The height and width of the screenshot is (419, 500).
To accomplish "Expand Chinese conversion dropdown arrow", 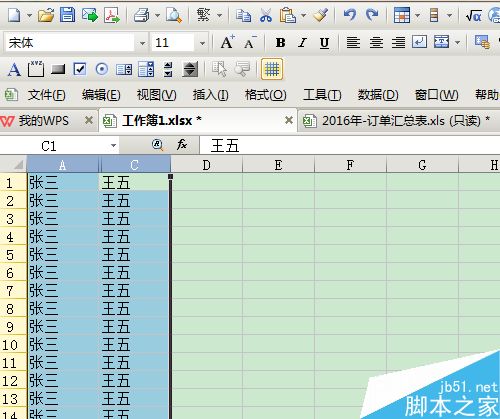I will click(219, 15).
